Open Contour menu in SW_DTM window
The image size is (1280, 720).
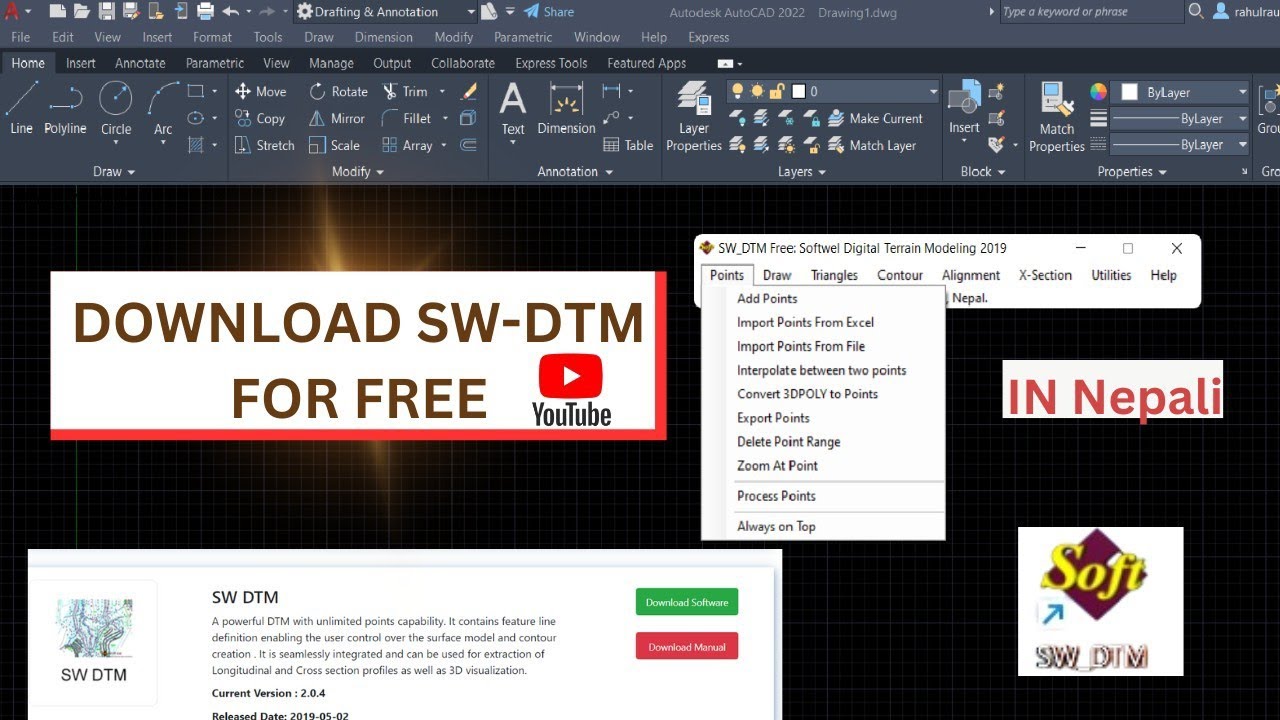click(900, 275)
